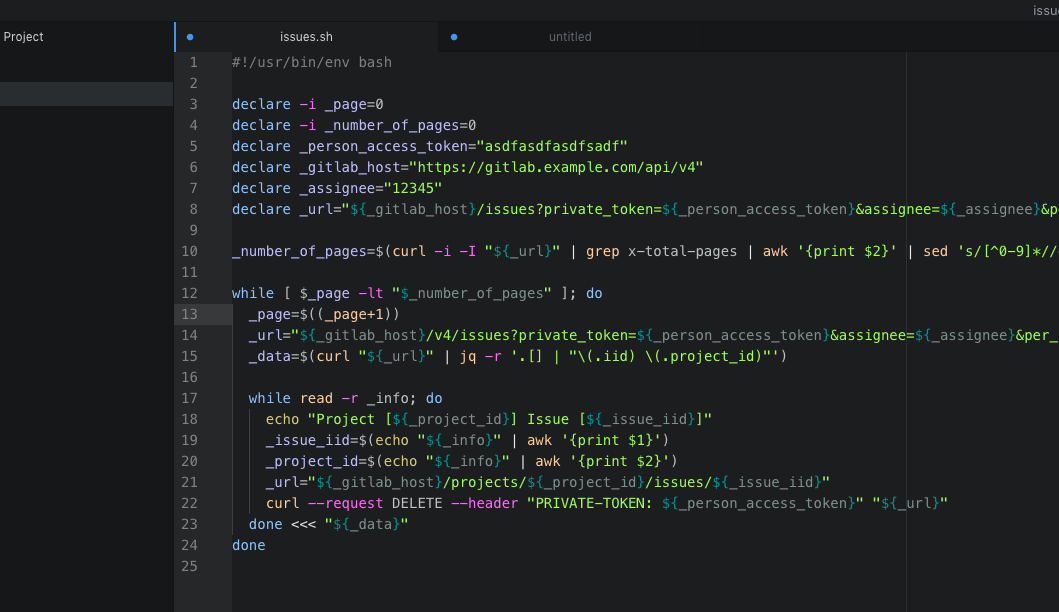
Task: Switch to the untitled tab
Action: point(570,36)
